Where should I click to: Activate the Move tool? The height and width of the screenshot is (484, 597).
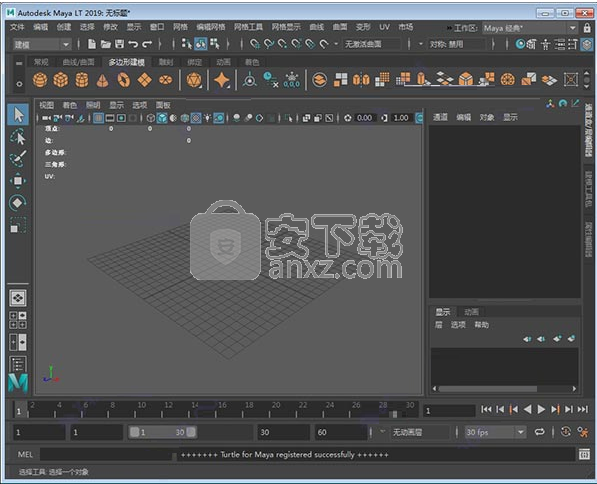18,181
